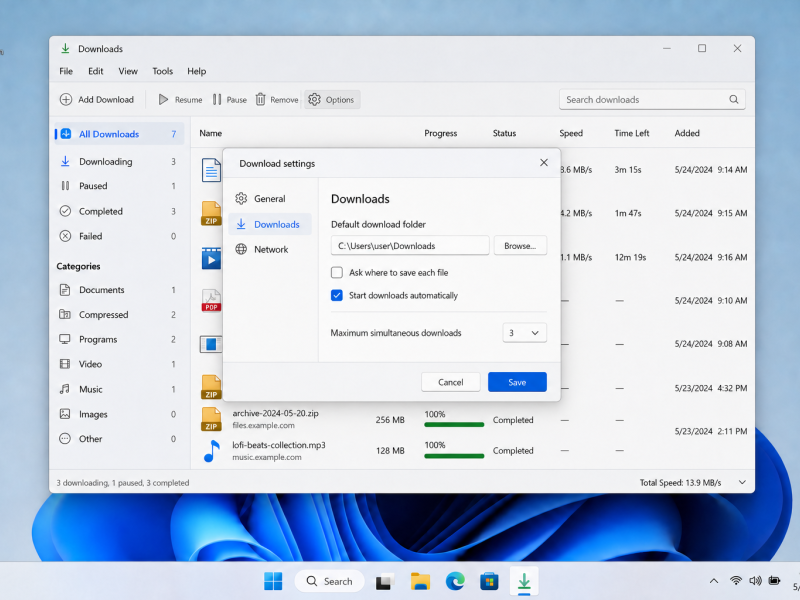The height and width of the screenshot is (600, 800).
Task: Click the Cancel button
Action: [x=451, y=382]
